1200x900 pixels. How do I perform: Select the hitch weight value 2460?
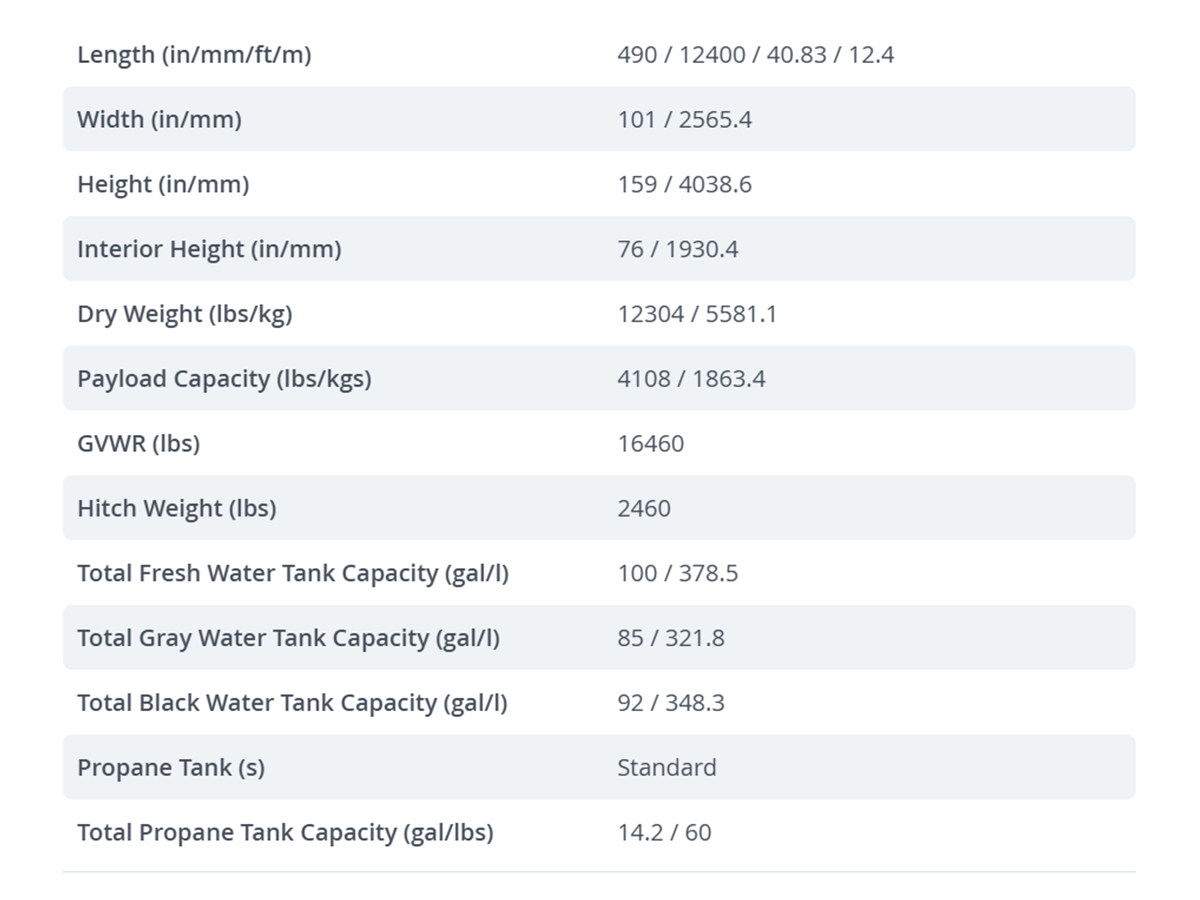click(644, 508)
